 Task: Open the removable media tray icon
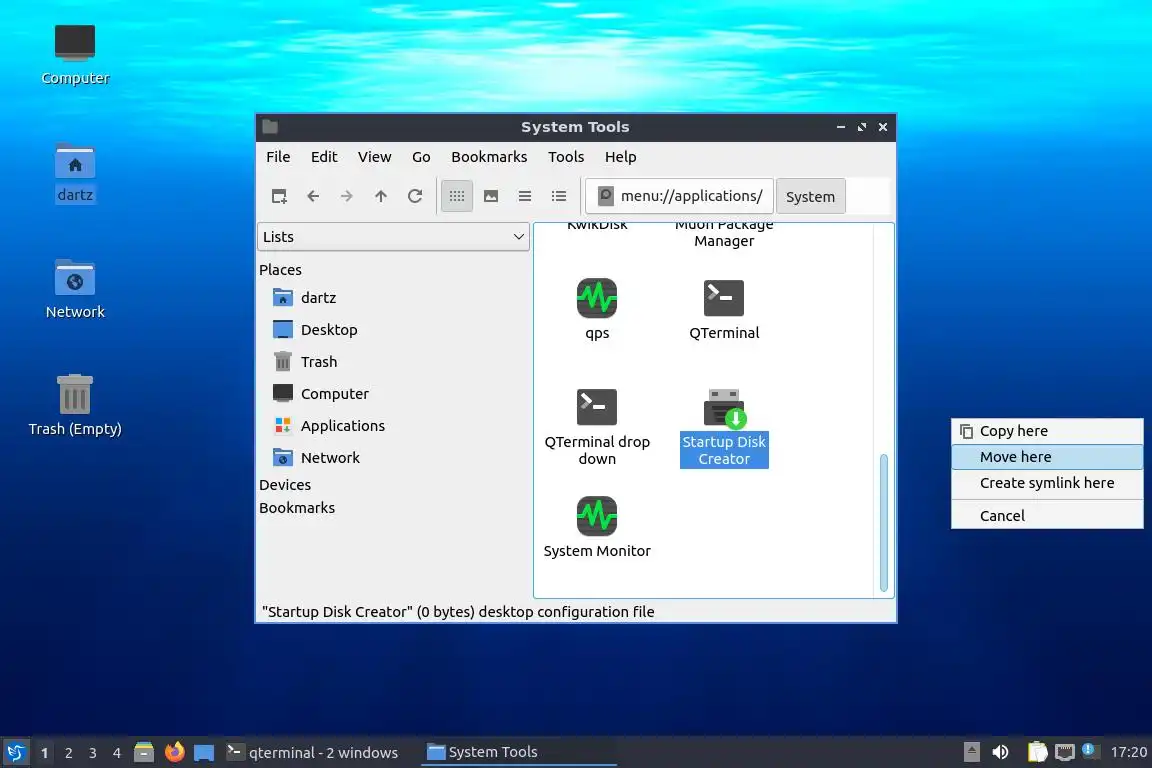971,752
